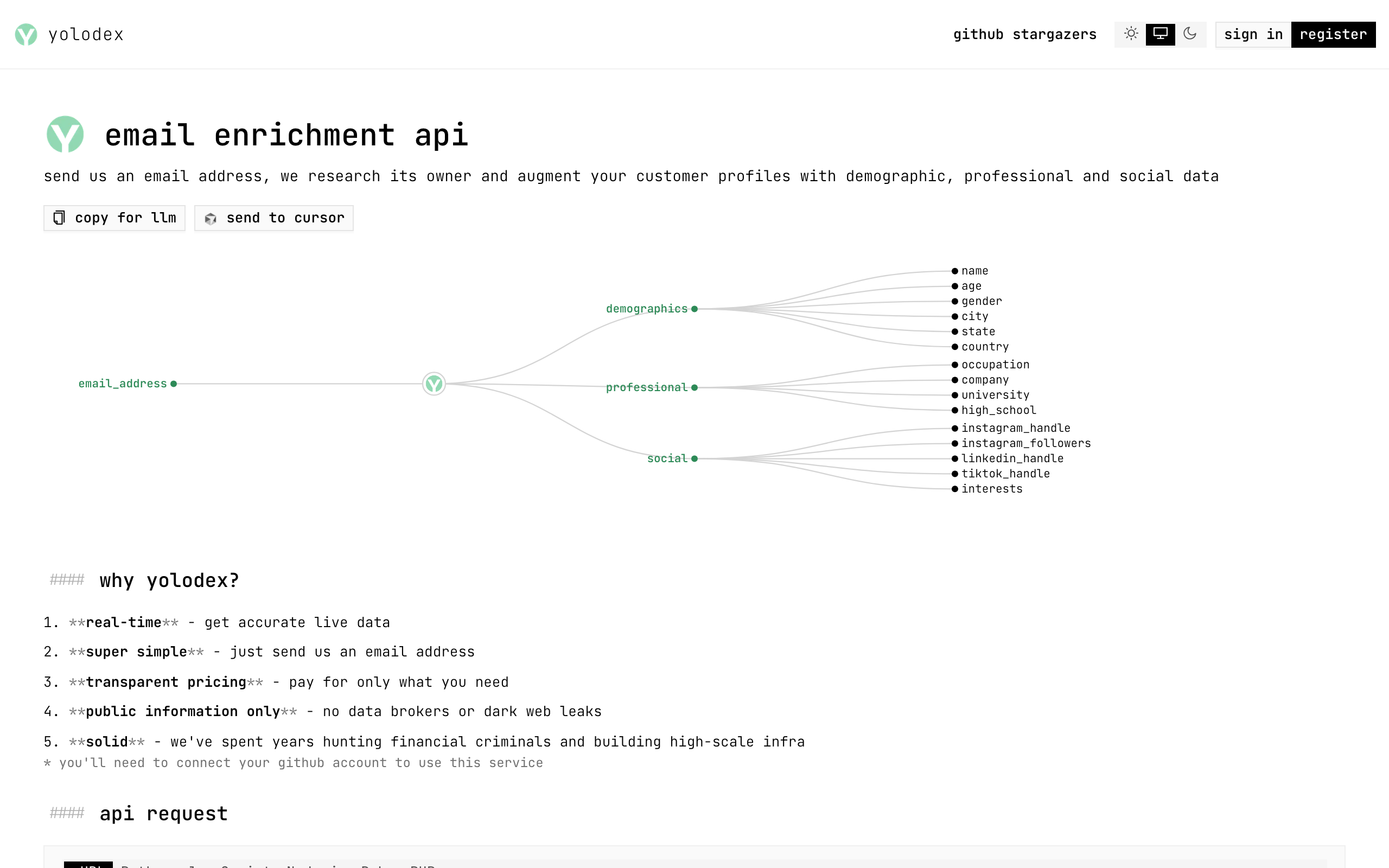Click the cube icon for send to cursor

coord(211,219)
